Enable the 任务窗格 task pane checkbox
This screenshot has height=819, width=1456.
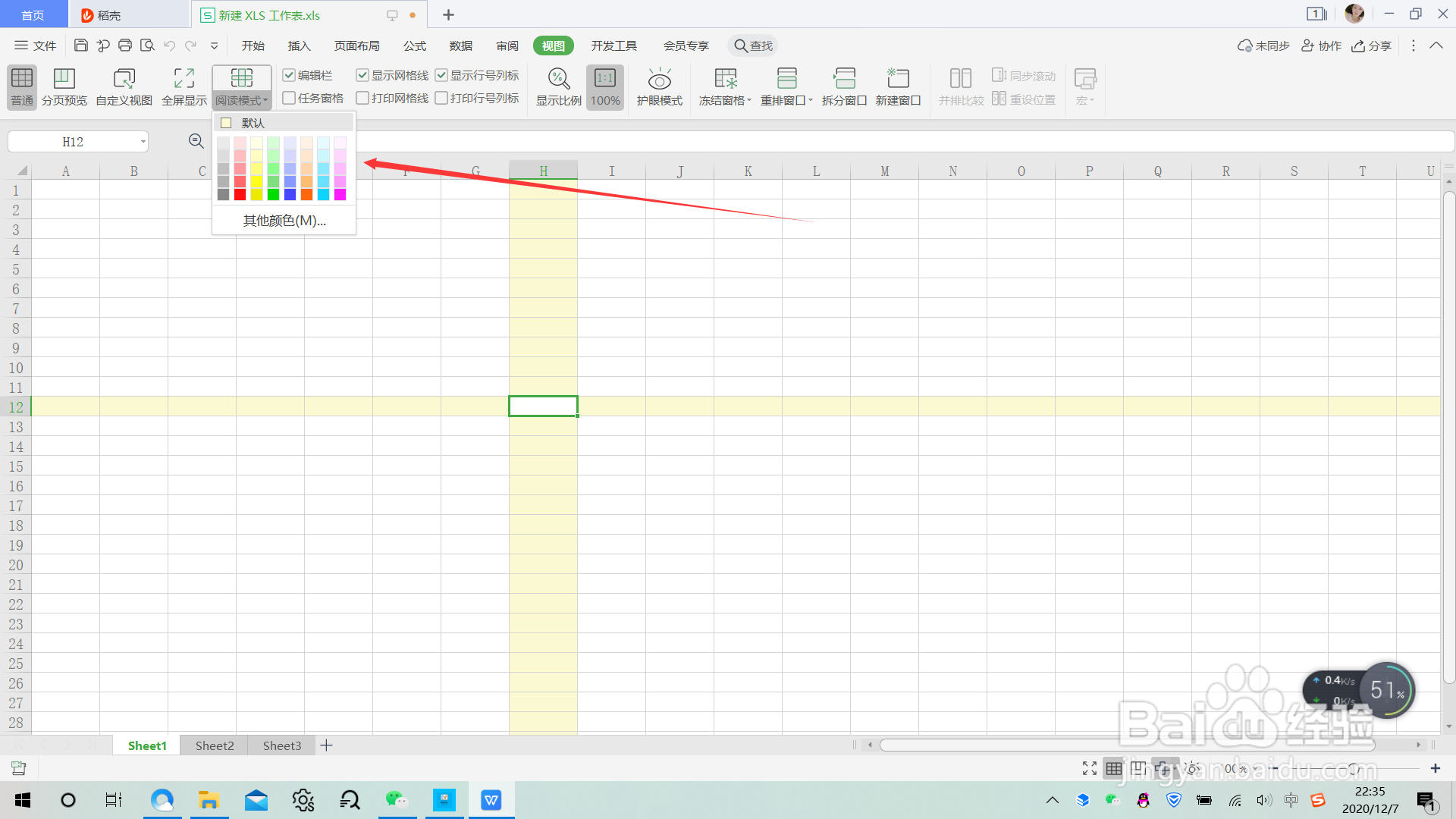point(289,98)
